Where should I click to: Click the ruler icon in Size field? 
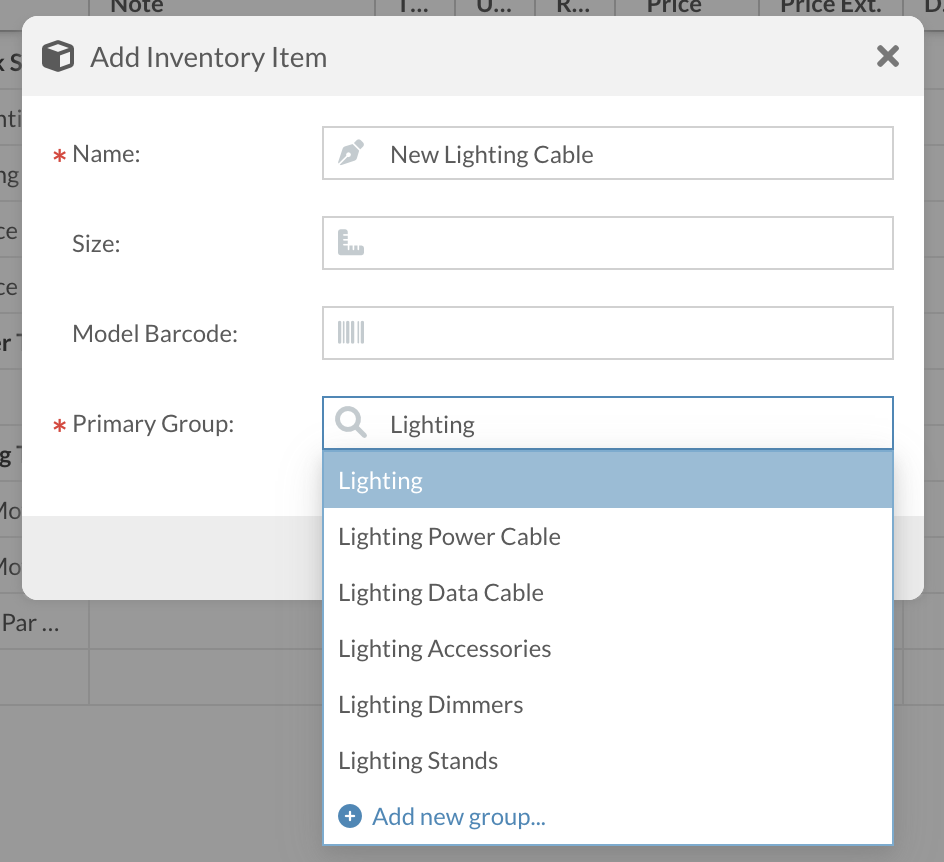tap(351, 243)
